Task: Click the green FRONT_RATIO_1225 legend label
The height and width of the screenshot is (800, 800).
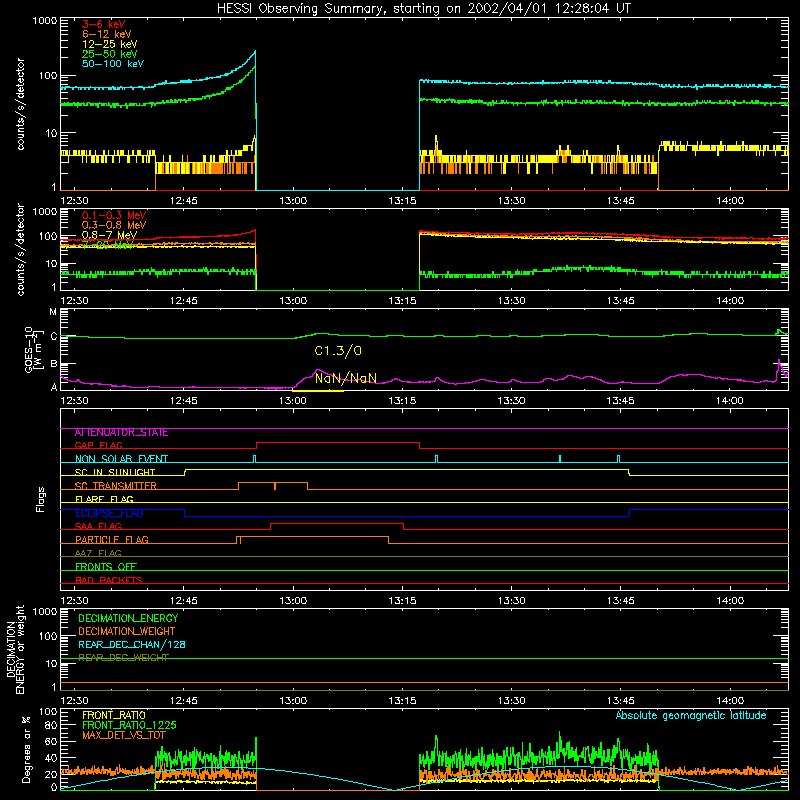Action: pos(129,725)
